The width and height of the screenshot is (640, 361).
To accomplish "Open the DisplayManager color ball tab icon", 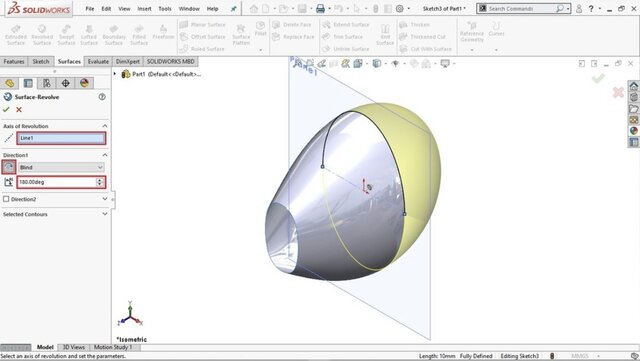I will click(84, 83).
